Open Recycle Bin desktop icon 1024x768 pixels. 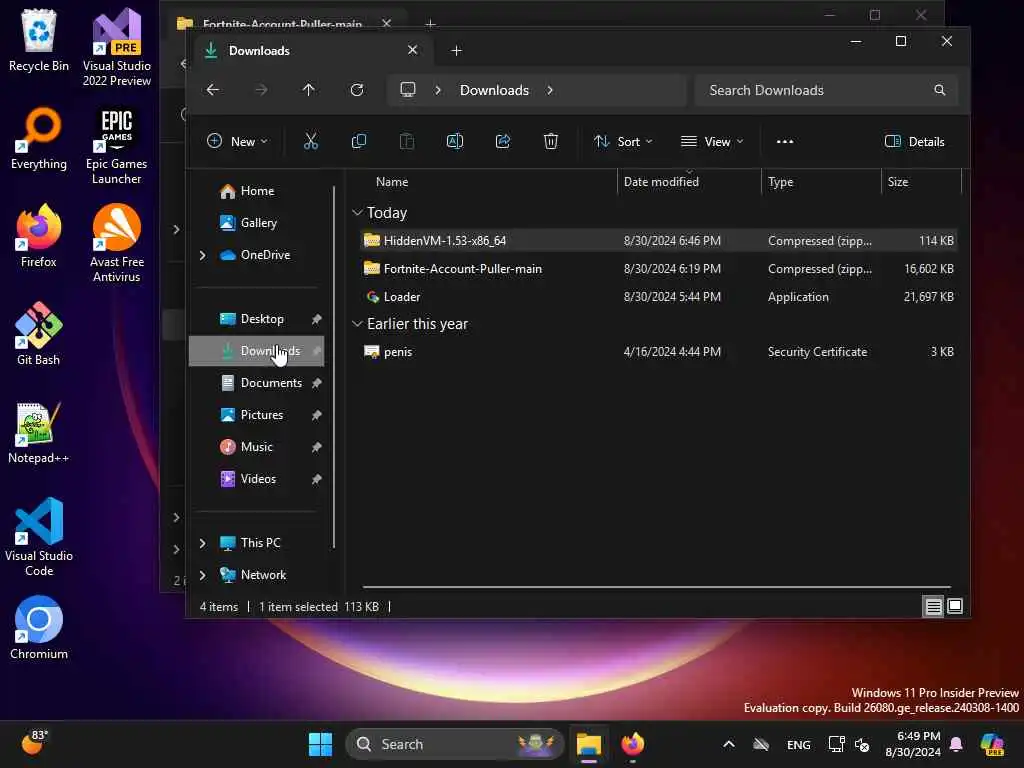tap(39, 40)
